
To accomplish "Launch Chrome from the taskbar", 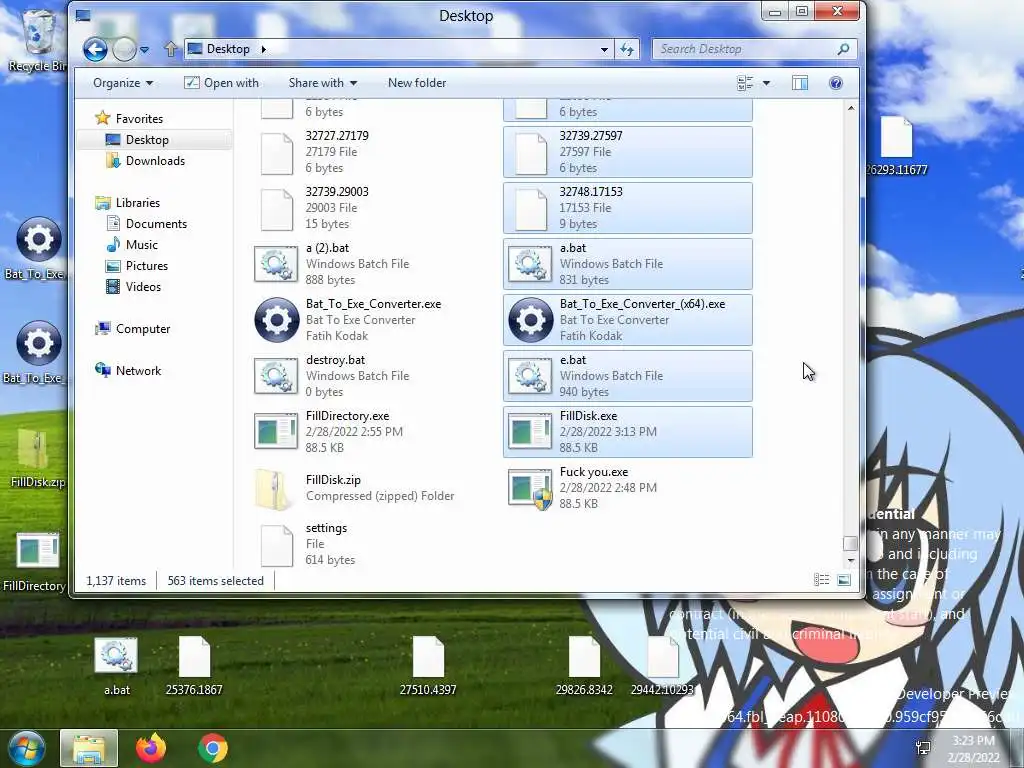I will (x=212, y=748).
